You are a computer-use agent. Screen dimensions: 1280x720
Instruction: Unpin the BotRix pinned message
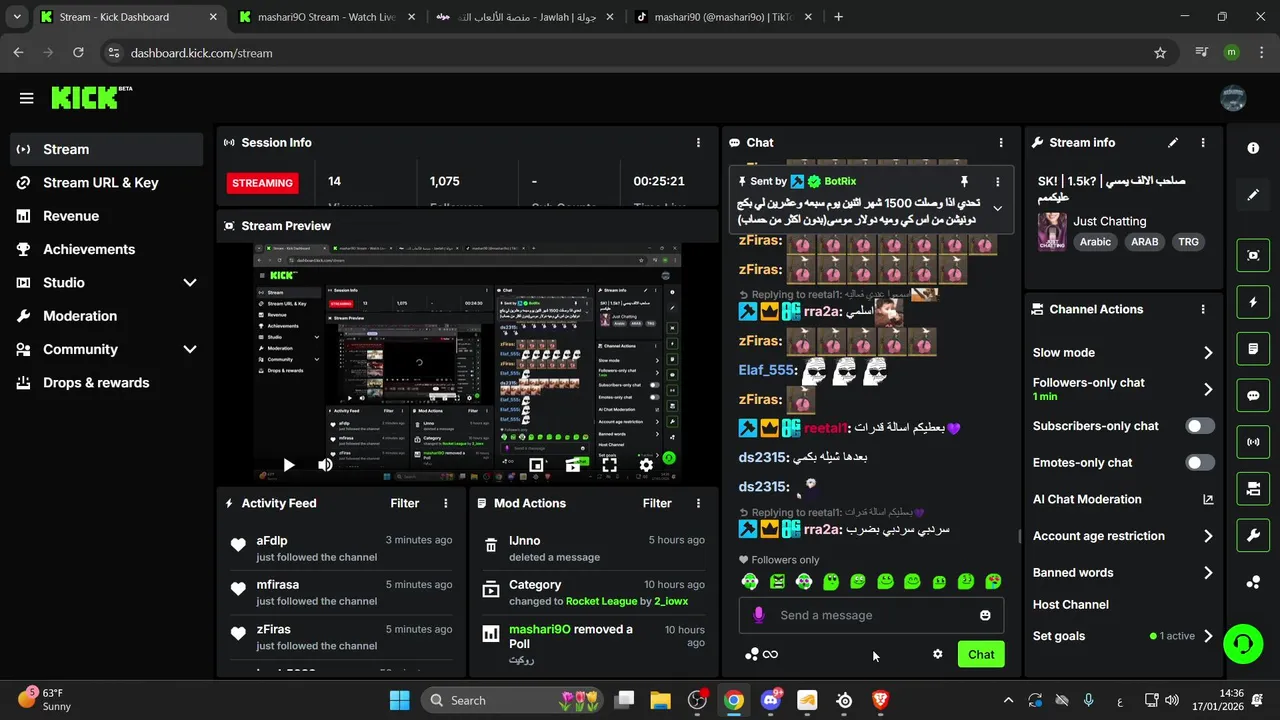pyautogui.click(x=964, y=182)
